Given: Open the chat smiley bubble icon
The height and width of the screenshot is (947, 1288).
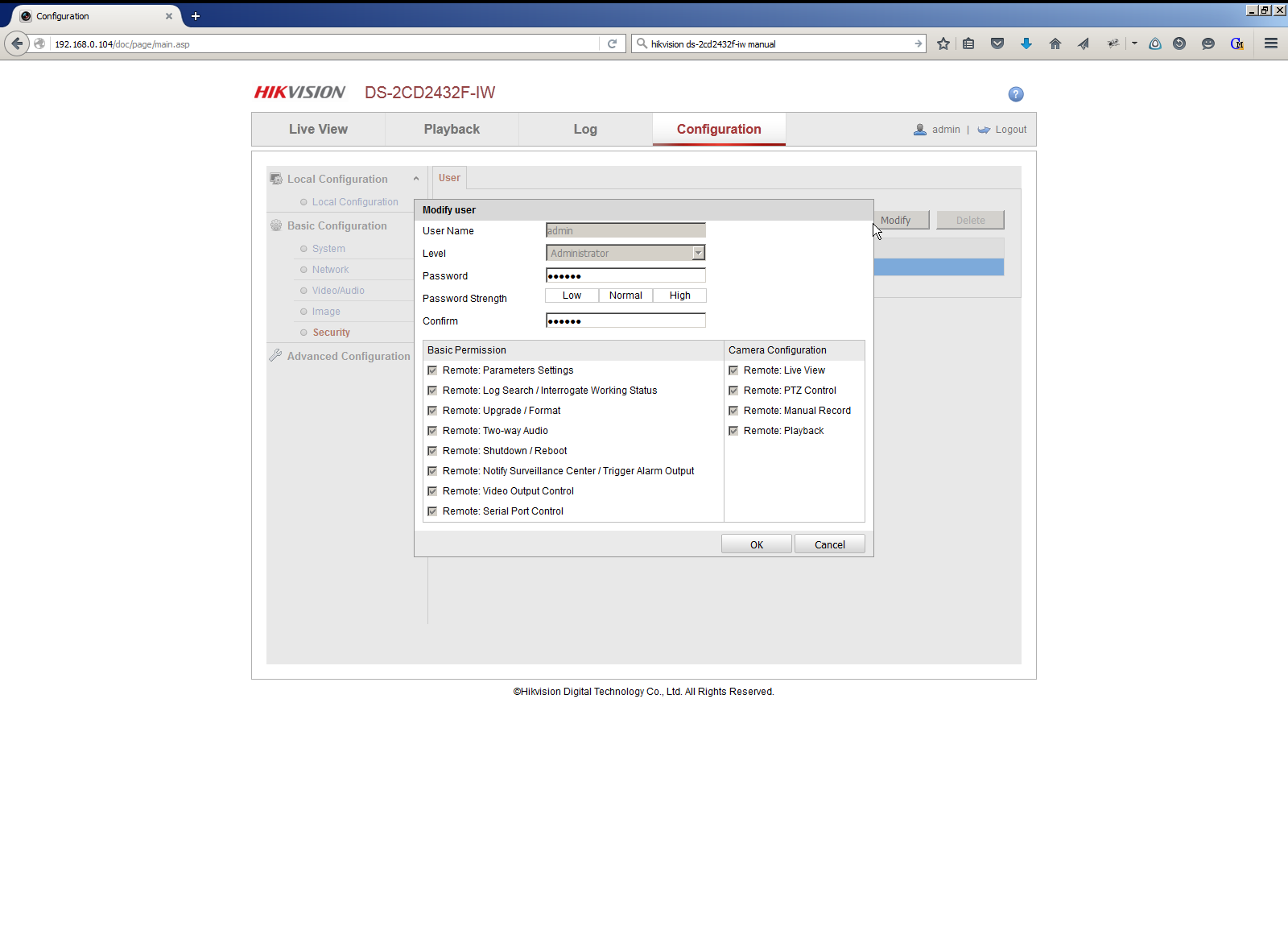Looking at the screenshot, I should [1207, 43].
